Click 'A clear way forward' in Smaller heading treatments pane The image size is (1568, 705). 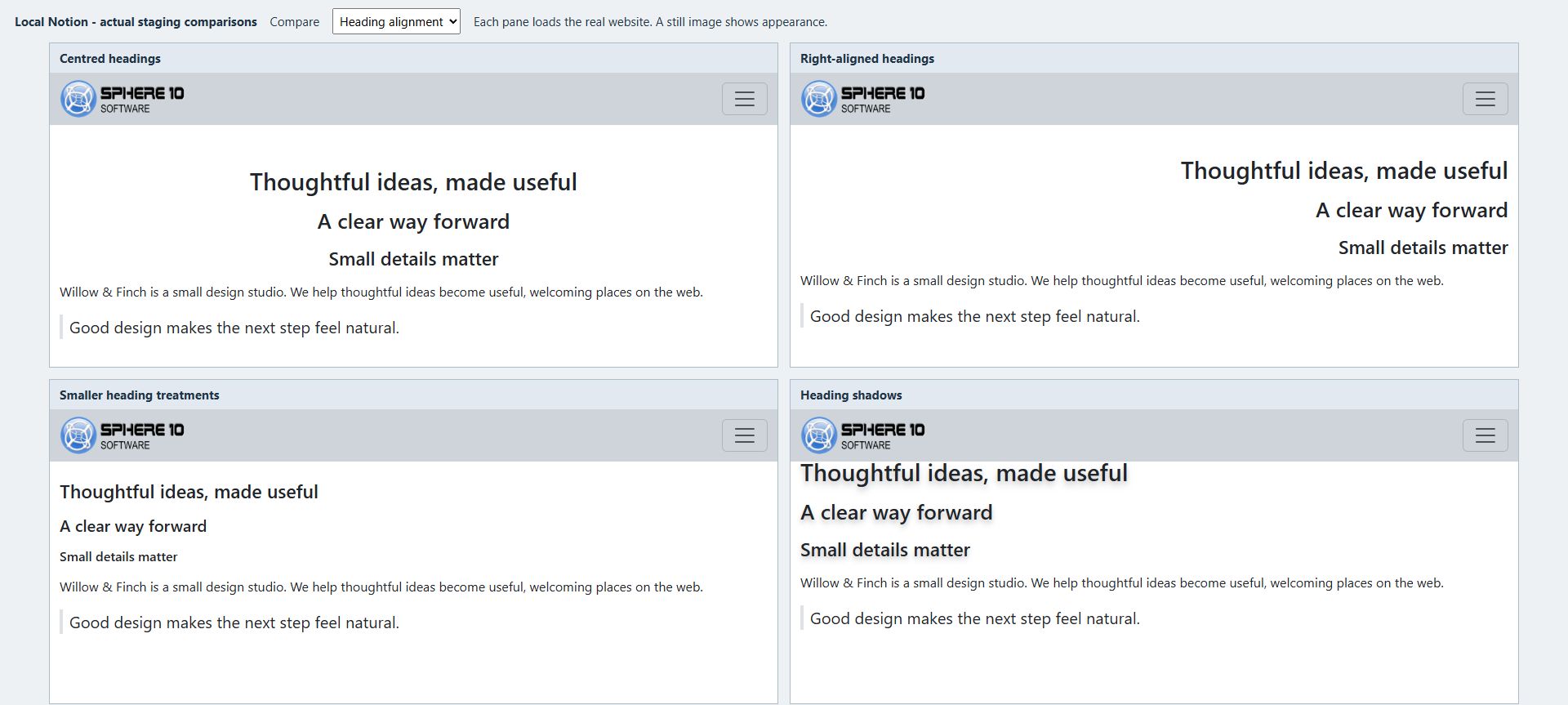pos(133,526)
